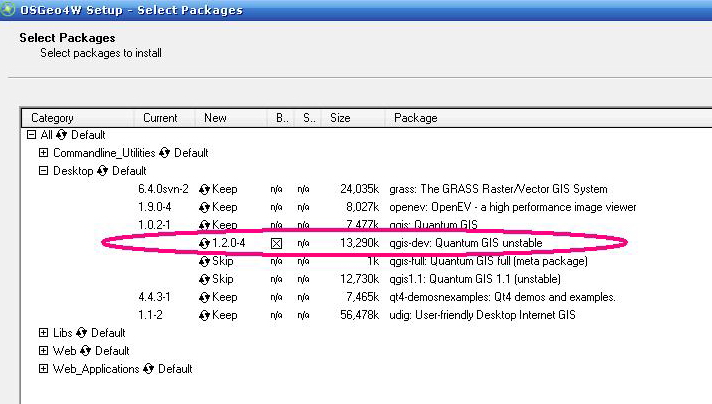
Task: Click the Current column header
Action: click(164, 118)
